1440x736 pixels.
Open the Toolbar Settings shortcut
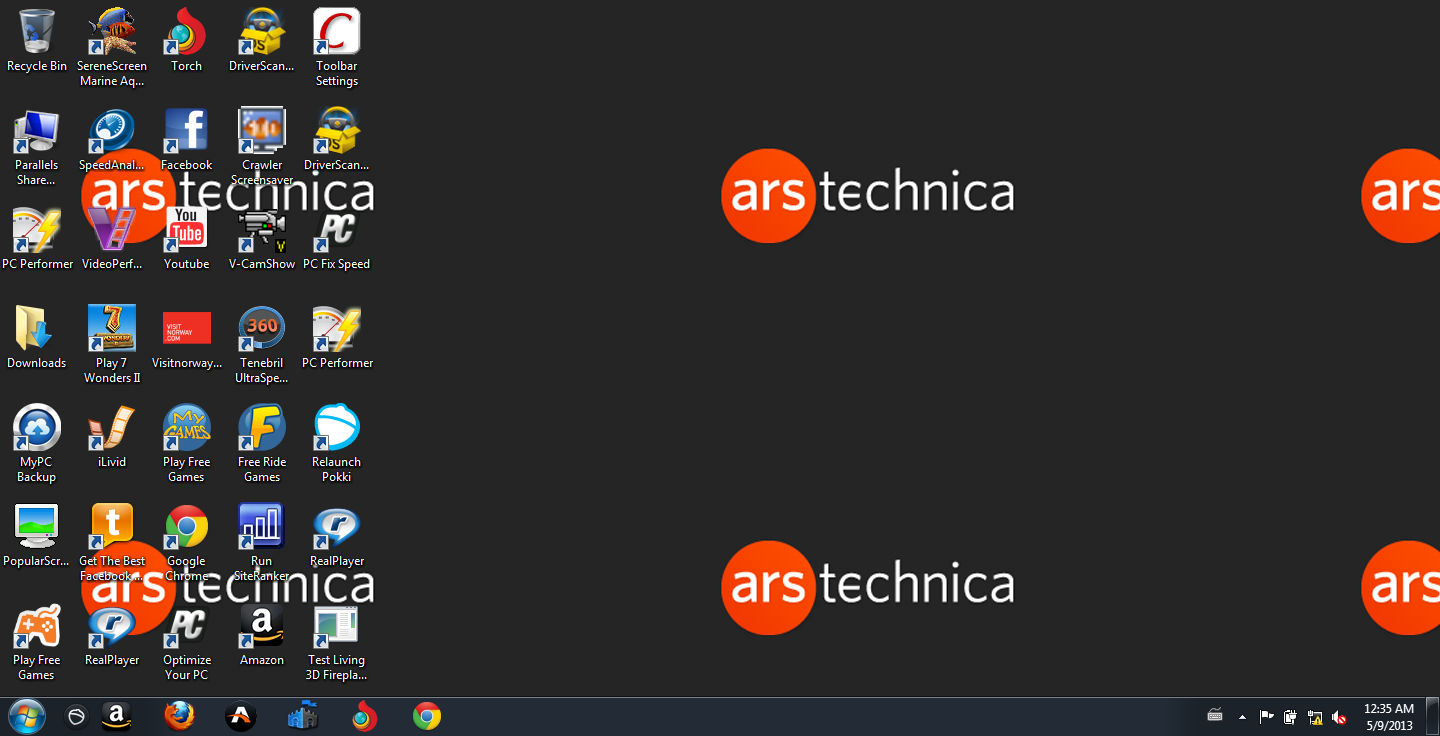point(337,48)
